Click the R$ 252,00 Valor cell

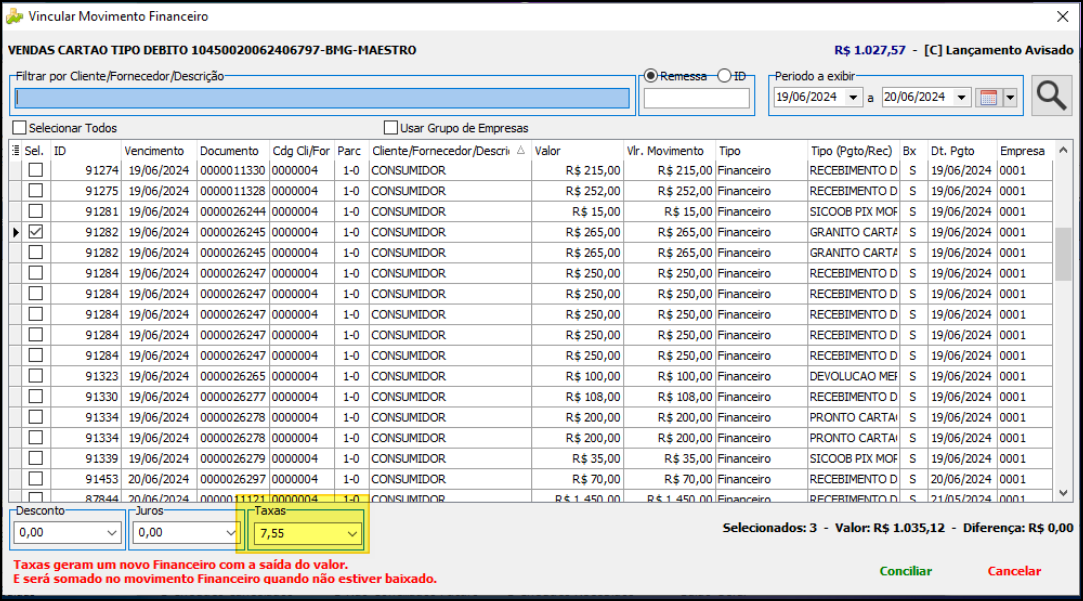pos(577,191)
